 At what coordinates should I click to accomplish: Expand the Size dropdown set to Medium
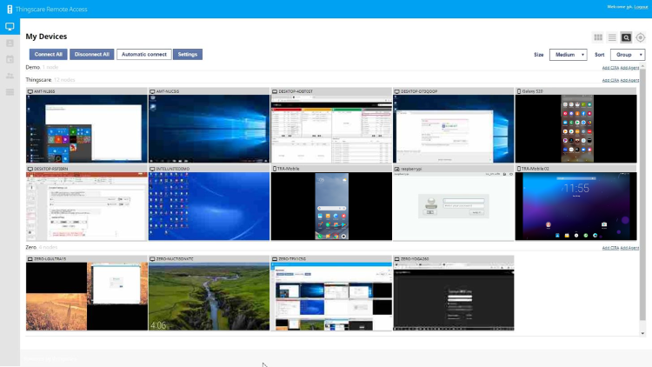(568, 54)
